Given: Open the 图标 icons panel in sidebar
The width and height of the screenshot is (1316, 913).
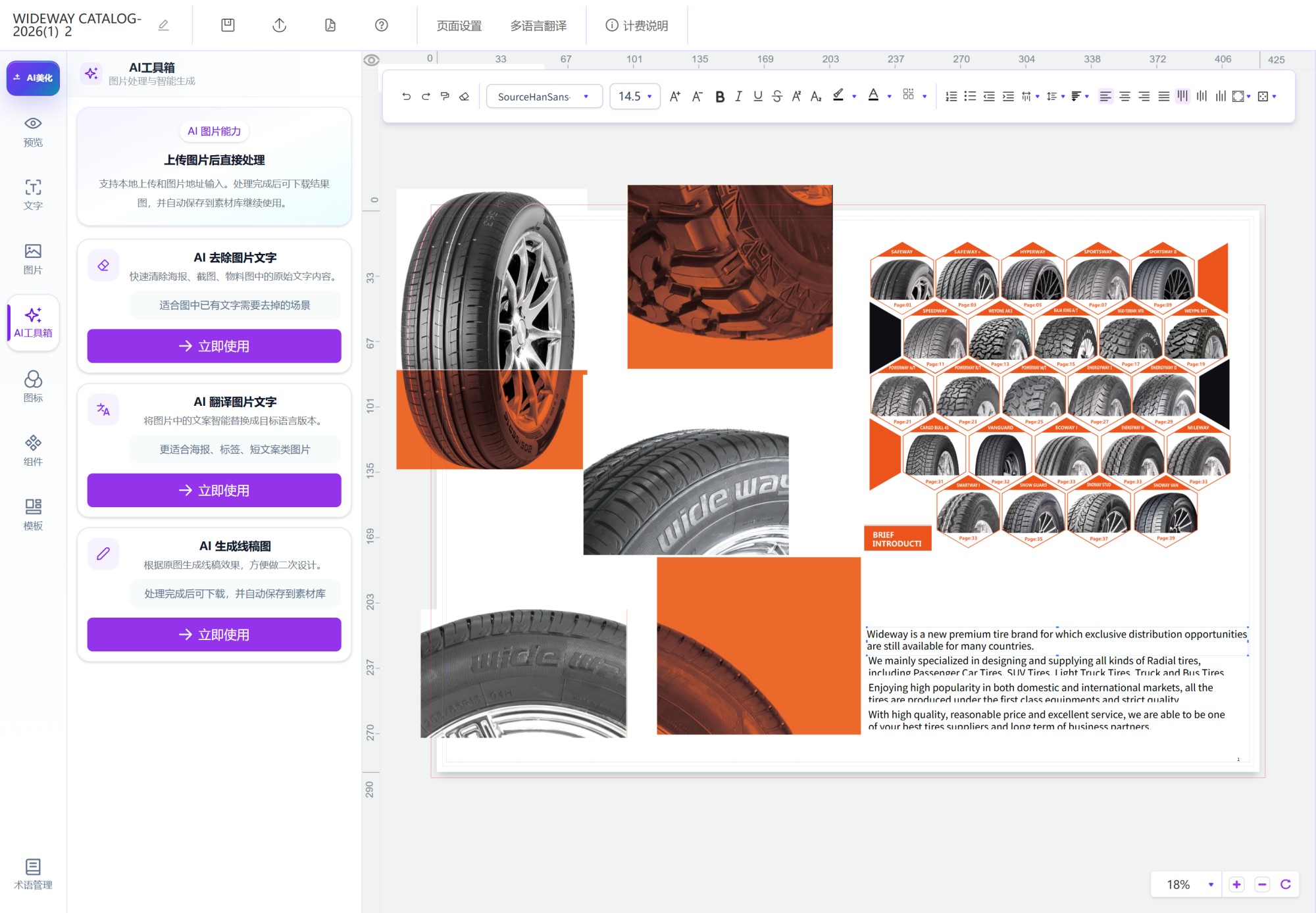Looking at the screenshot, I should click(x=33, y=387).
